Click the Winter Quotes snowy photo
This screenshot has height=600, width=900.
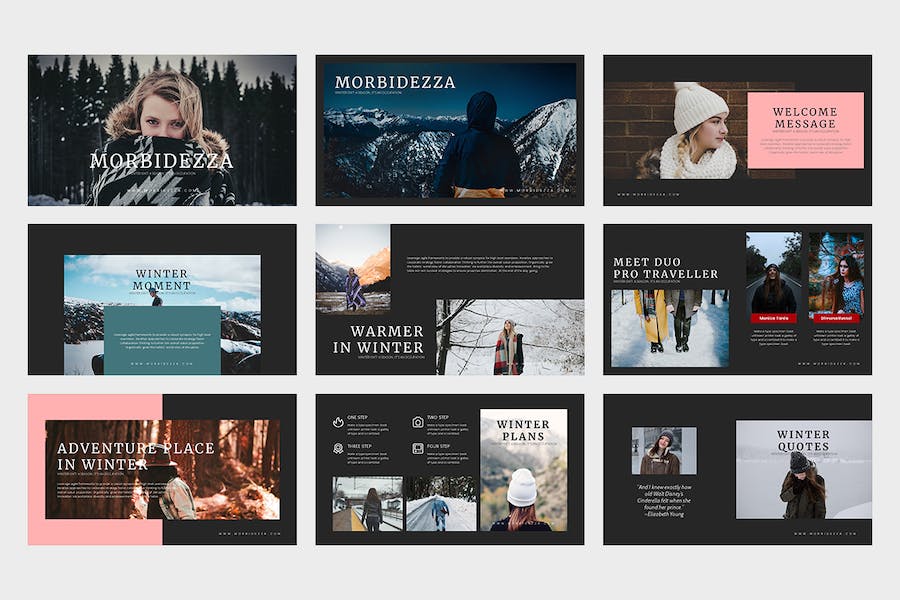point(804,470)
